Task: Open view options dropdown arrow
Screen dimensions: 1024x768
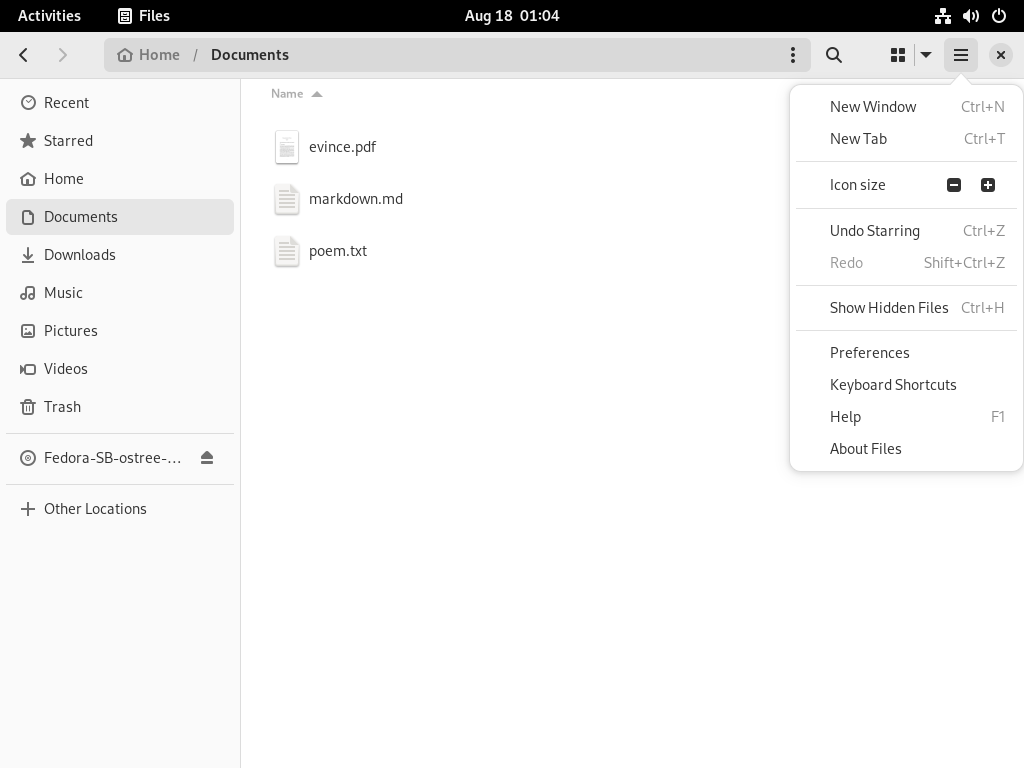Action: pyautogui.click(x=926, y=55)
